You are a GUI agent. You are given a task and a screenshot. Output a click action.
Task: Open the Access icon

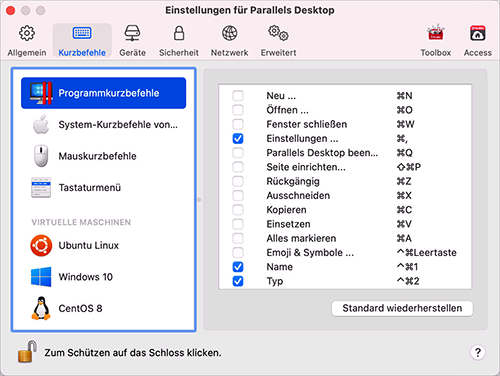point(478,33)
